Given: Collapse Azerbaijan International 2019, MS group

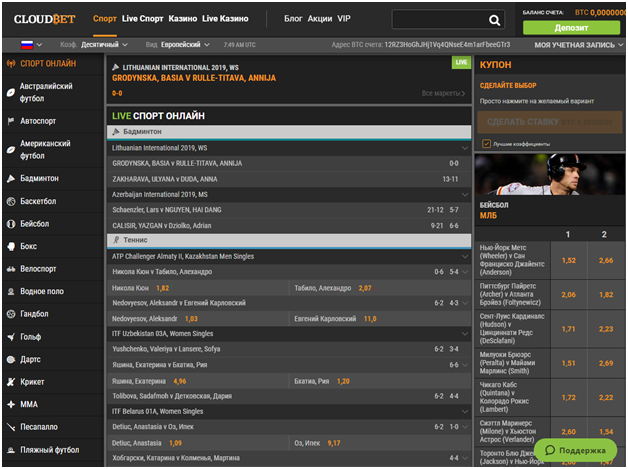Looking at the screenshot, I should [x=465, y=195].
